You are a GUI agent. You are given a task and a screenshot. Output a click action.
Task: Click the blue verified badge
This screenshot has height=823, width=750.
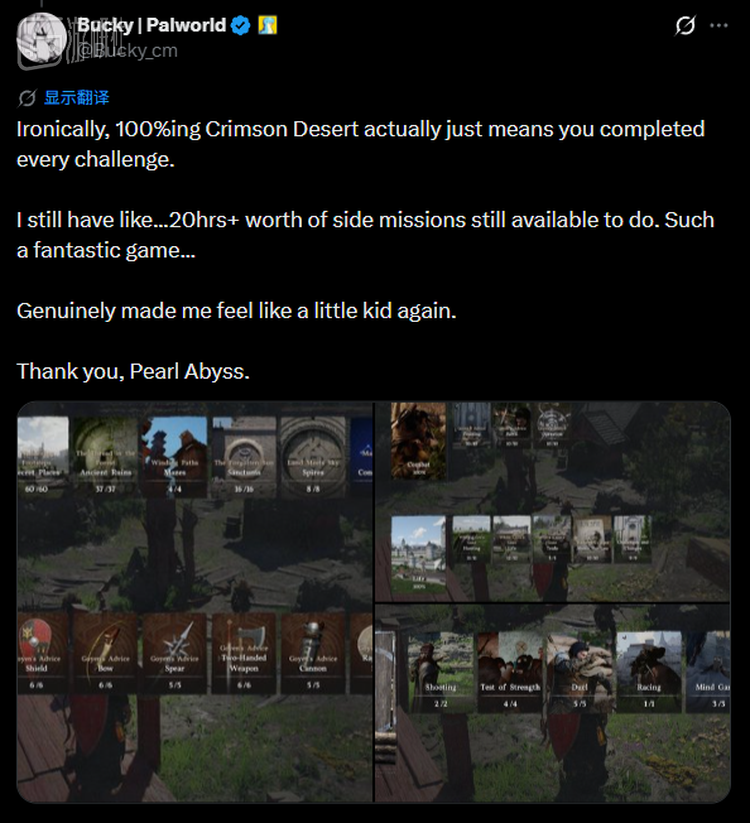[x=241, y=25]
